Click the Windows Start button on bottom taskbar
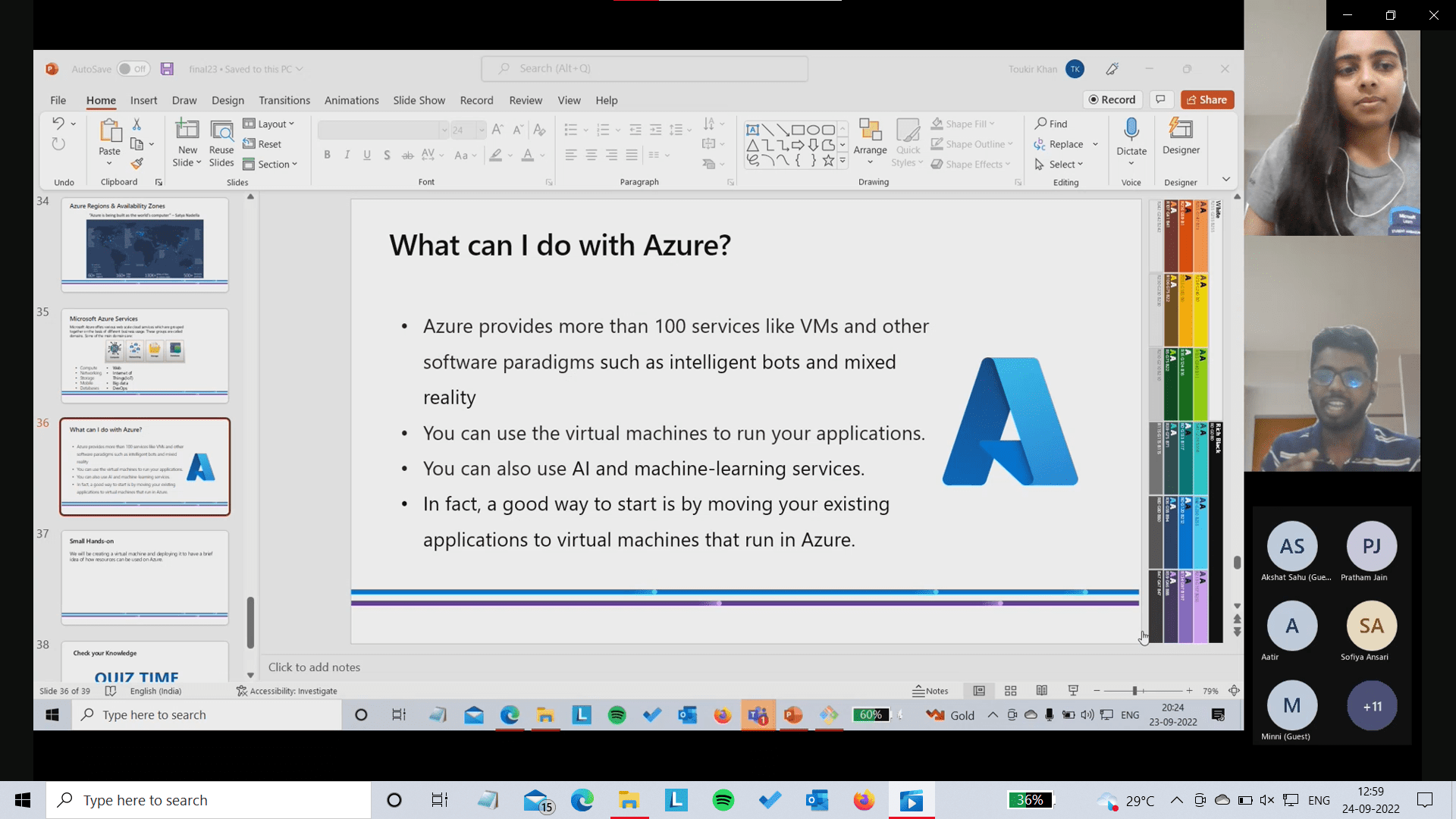Screen dimensions: 1456x819 point(23,800)
